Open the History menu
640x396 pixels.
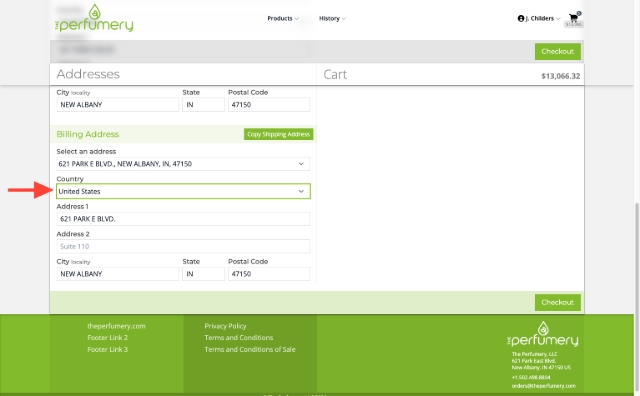coord(332,18)
